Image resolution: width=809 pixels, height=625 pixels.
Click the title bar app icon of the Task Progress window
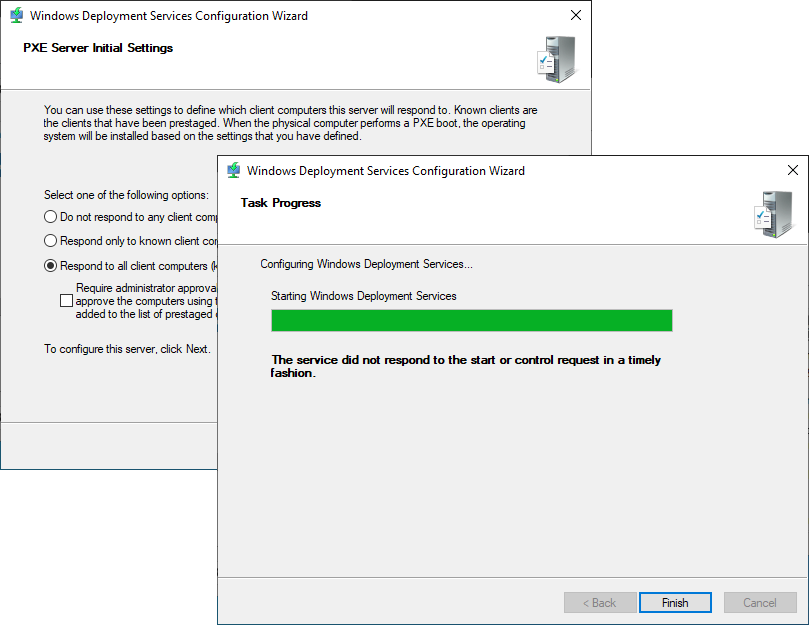pos(234,170)
